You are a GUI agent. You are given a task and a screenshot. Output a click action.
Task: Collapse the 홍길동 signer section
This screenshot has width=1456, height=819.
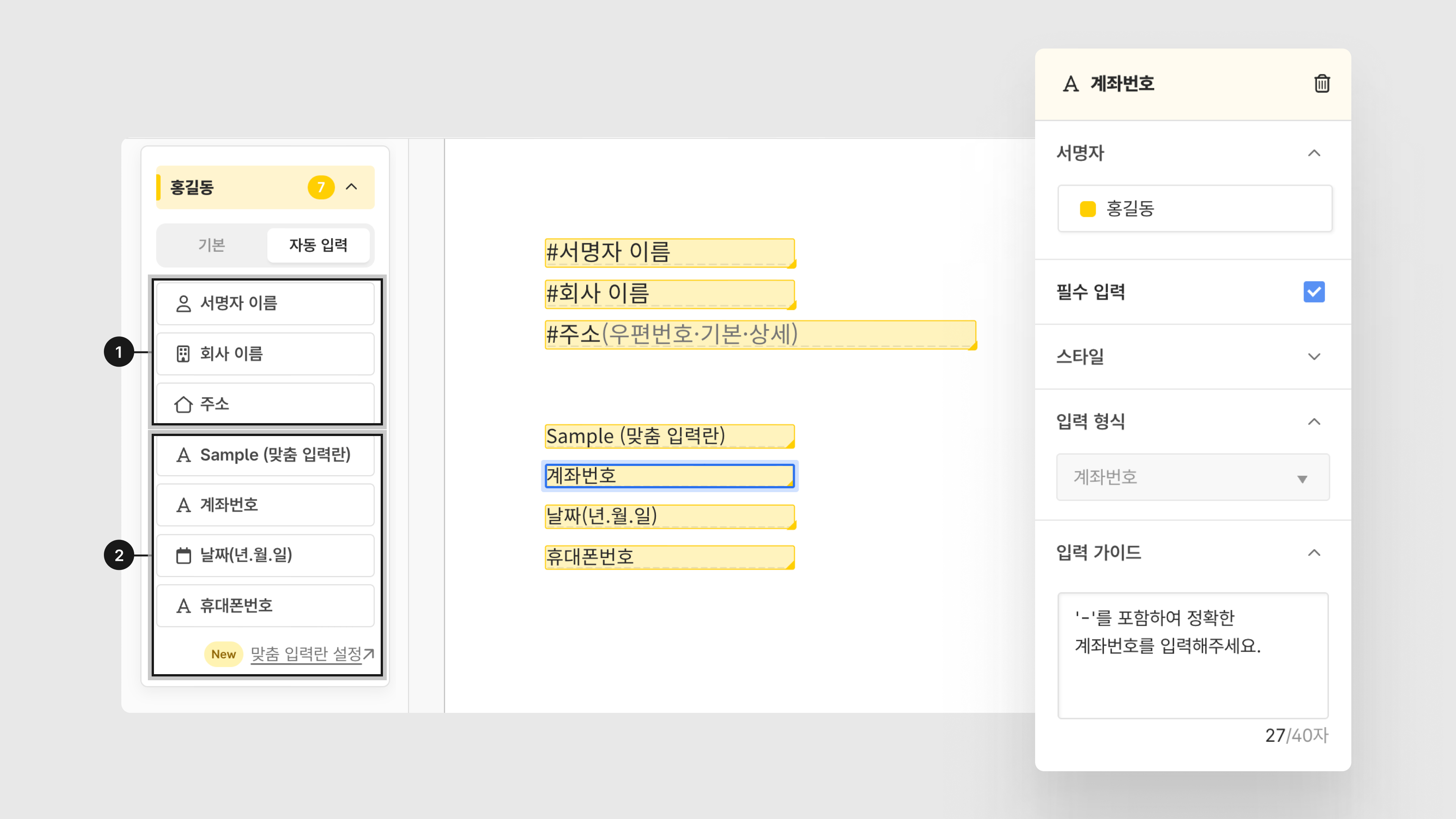[x=351, y=187]
